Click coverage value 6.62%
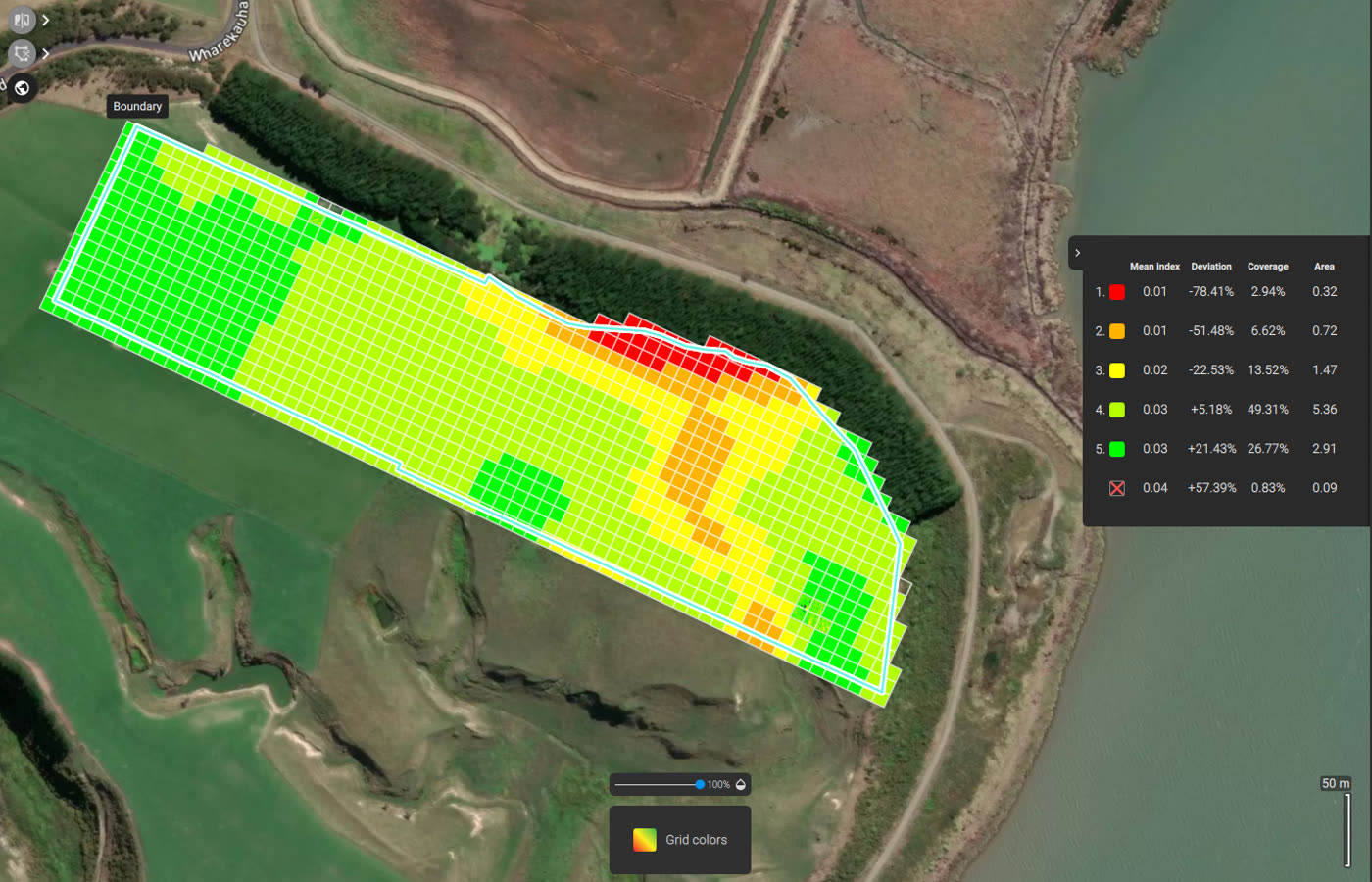 pos(1268,331)
